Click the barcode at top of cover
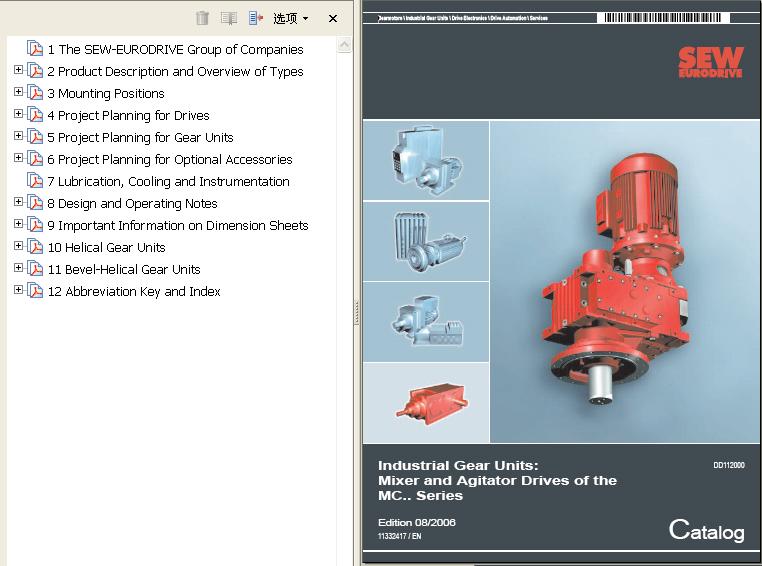This screenshot has width=762, height=566. 663,18
